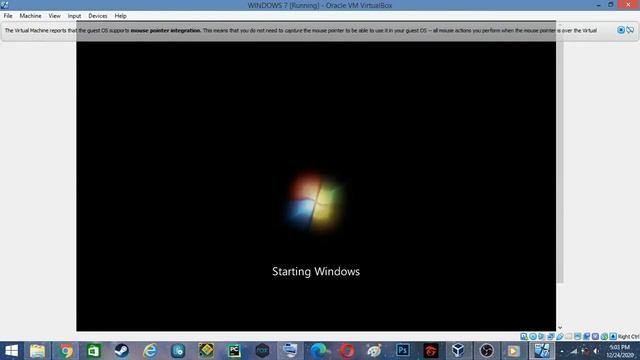The height and width of the screenshot is (360, 640).
Task: Click the taskbar clock showing 5:03 PM
Action: 620,351
